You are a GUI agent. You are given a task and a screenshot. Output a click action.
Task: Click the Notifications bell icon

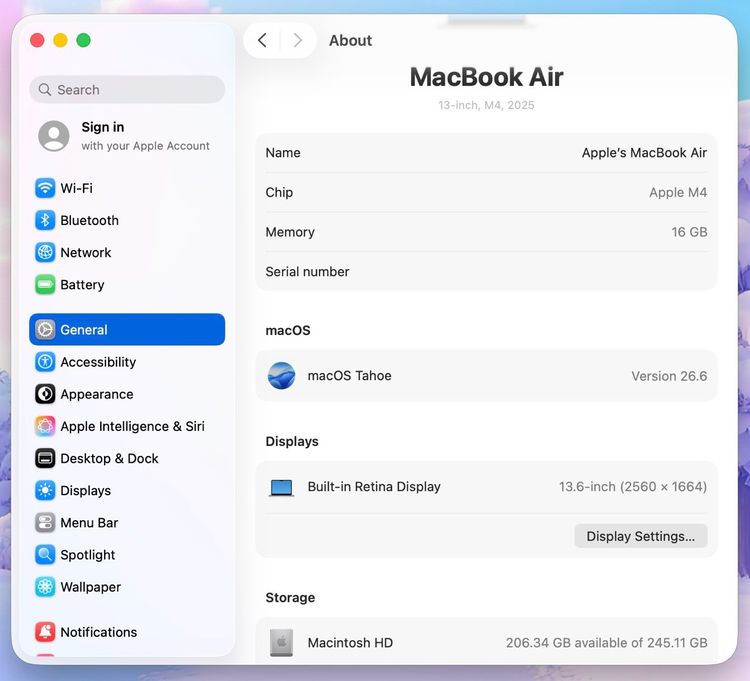pos(45,632)
